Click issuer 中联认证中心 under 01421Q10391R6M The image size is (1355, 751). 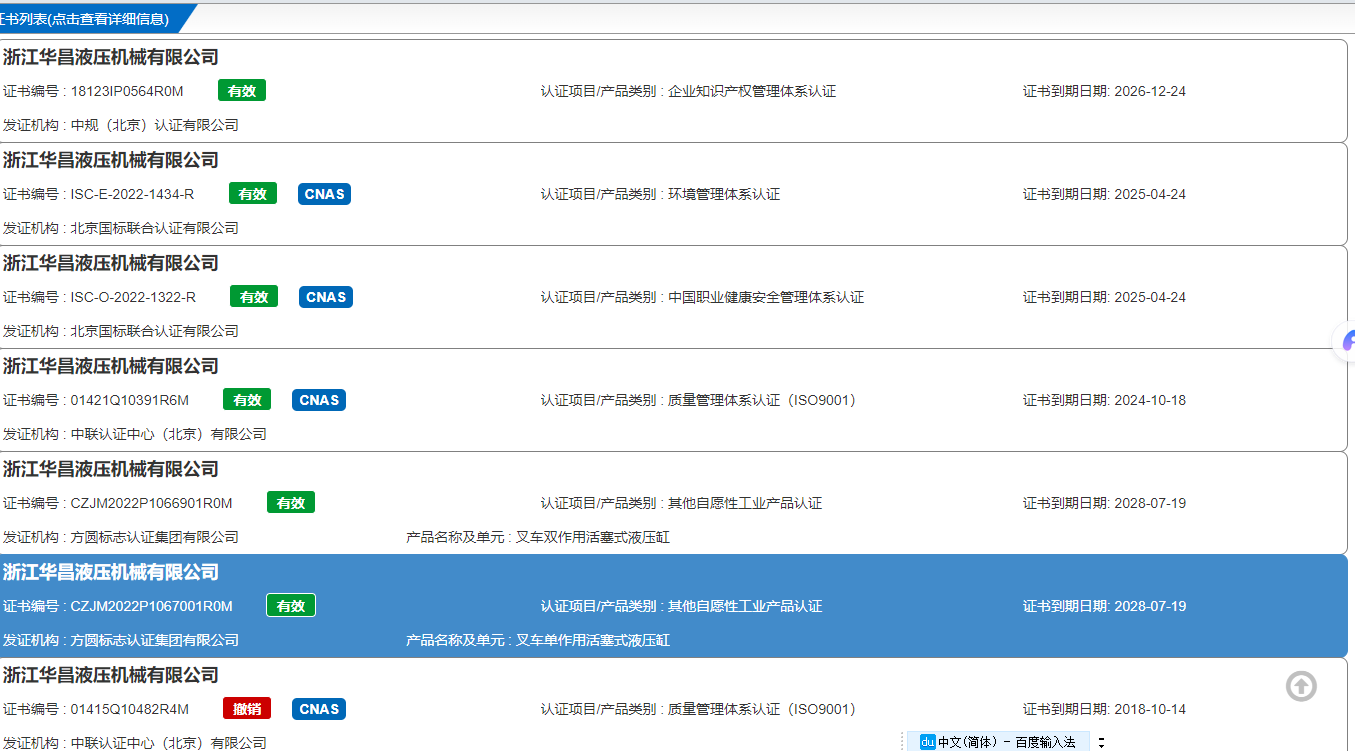coord(169,434)
